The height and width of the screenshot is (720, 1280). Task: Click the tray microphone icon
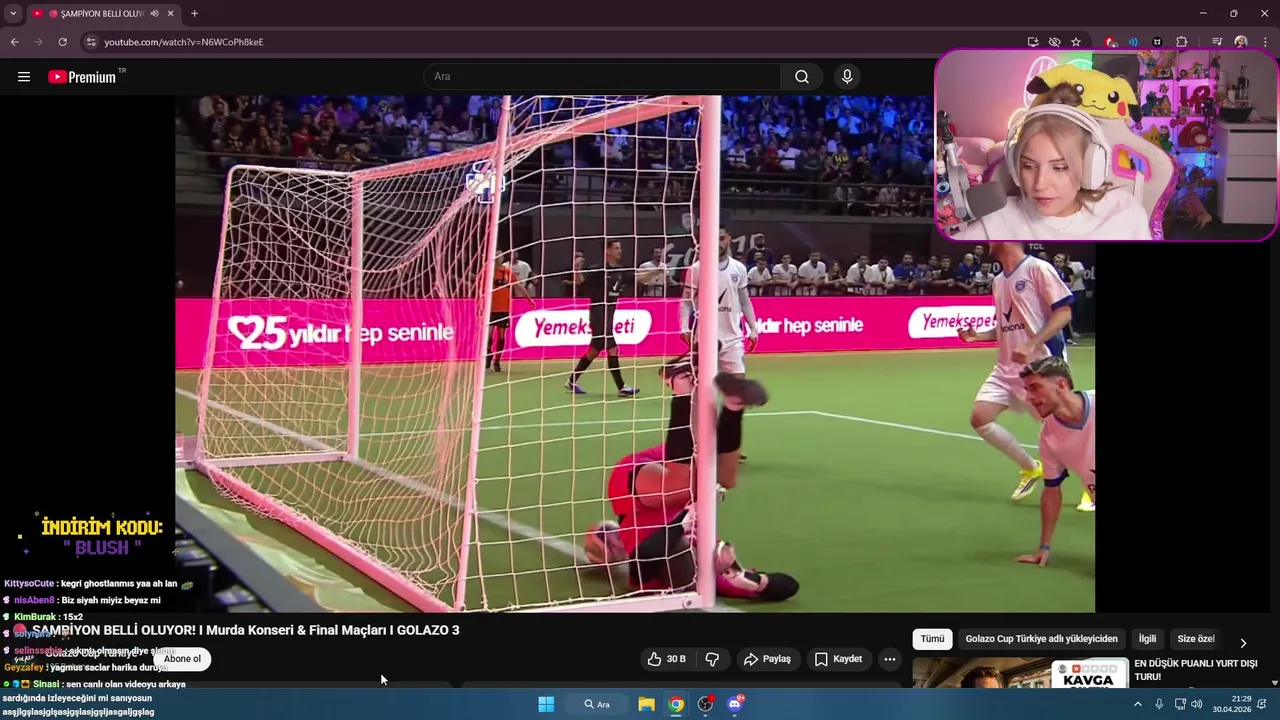[x=1159, y=704]
